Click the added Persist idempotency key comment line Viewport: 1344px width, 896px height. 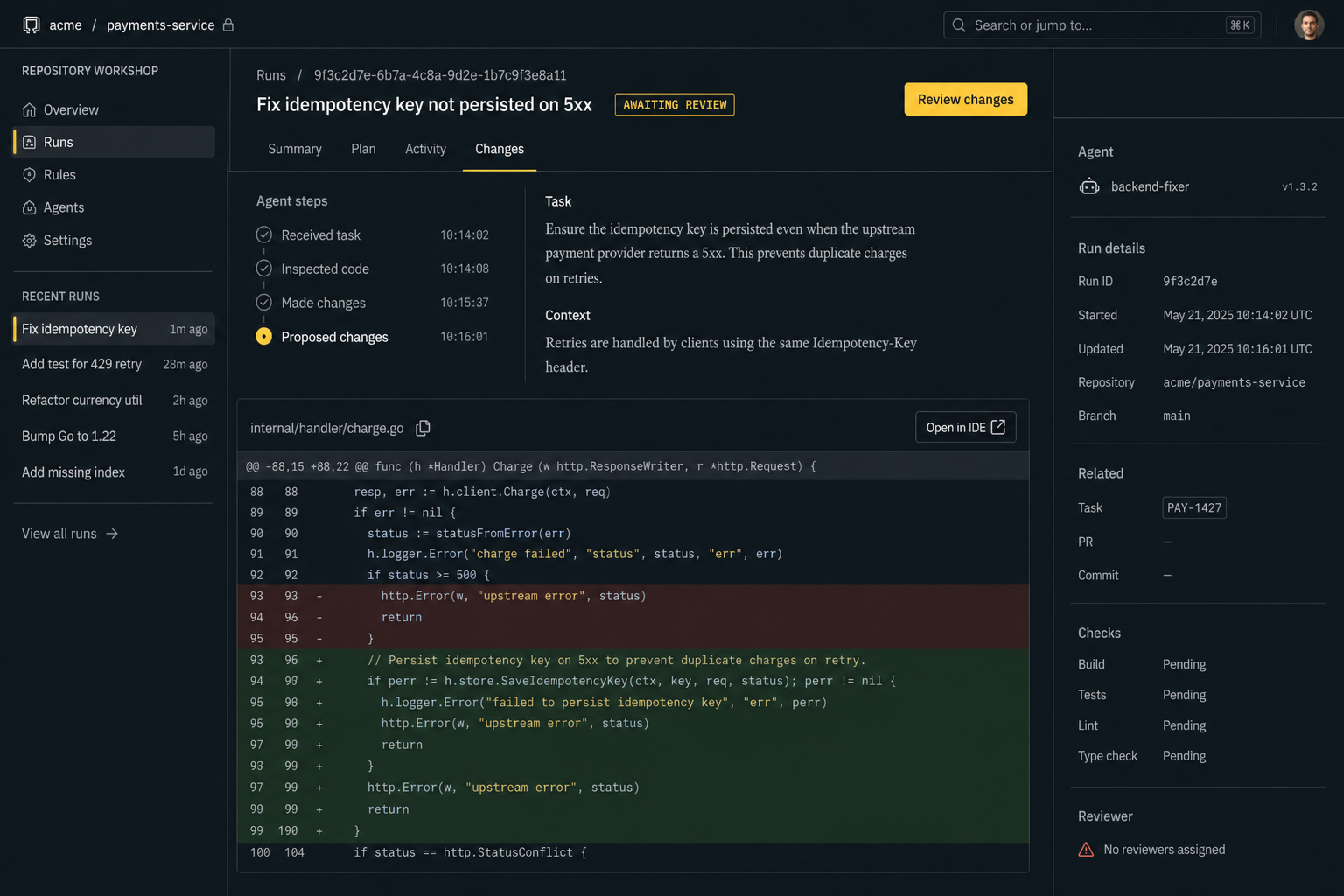click(633, 660)
